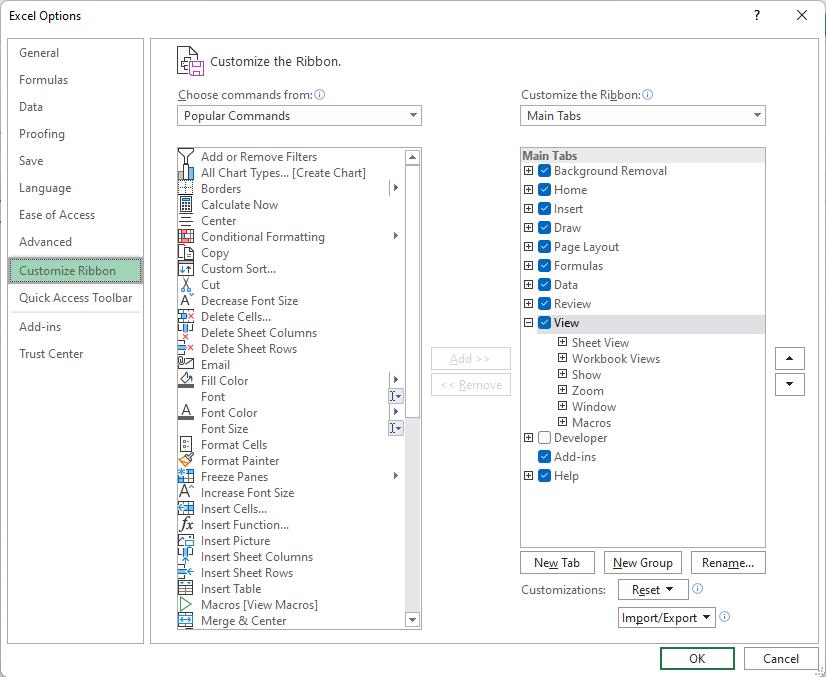Click the Rename button
This screenshot has width=826, height=677.
coord(728,563)
